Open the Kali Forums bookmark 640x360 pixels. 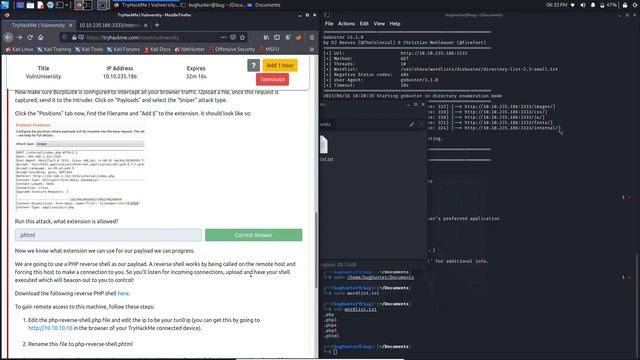pos(123,49)
